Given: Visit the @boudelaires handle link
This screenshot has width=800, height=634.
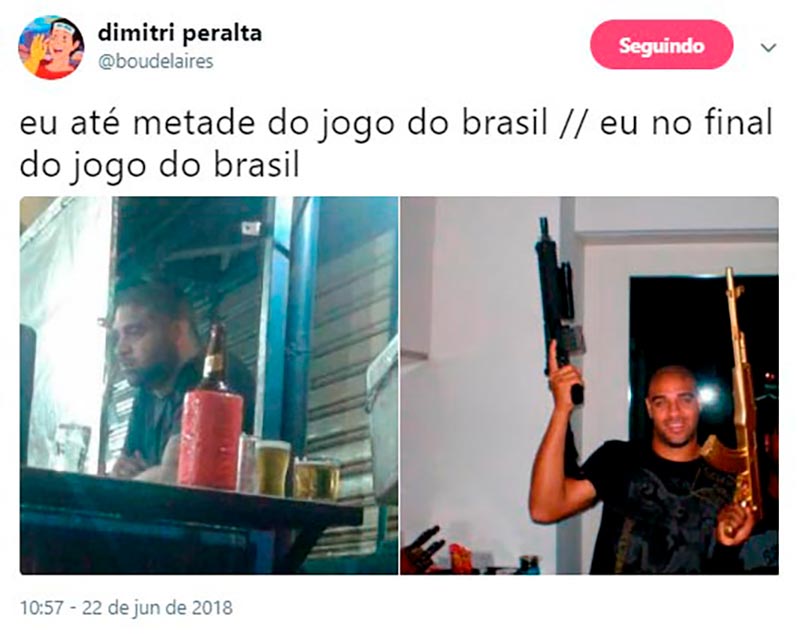Looking at the screenshot, I should point(155,61).
